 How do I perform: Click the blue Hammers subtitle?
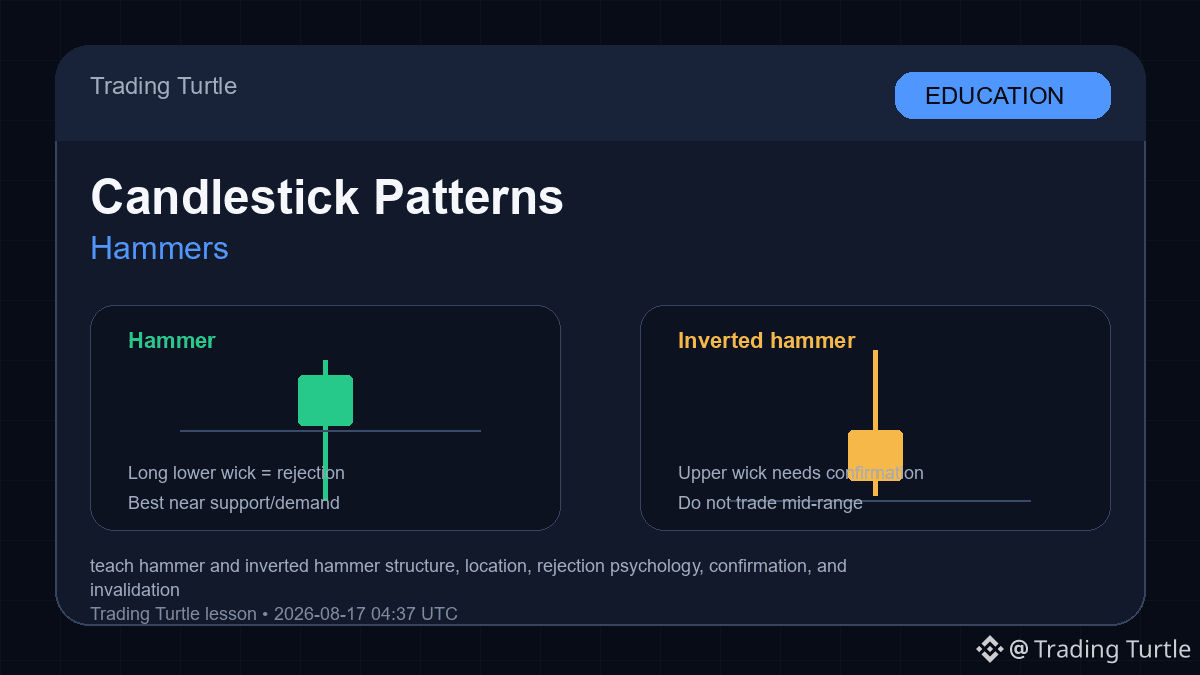[159, 248]
